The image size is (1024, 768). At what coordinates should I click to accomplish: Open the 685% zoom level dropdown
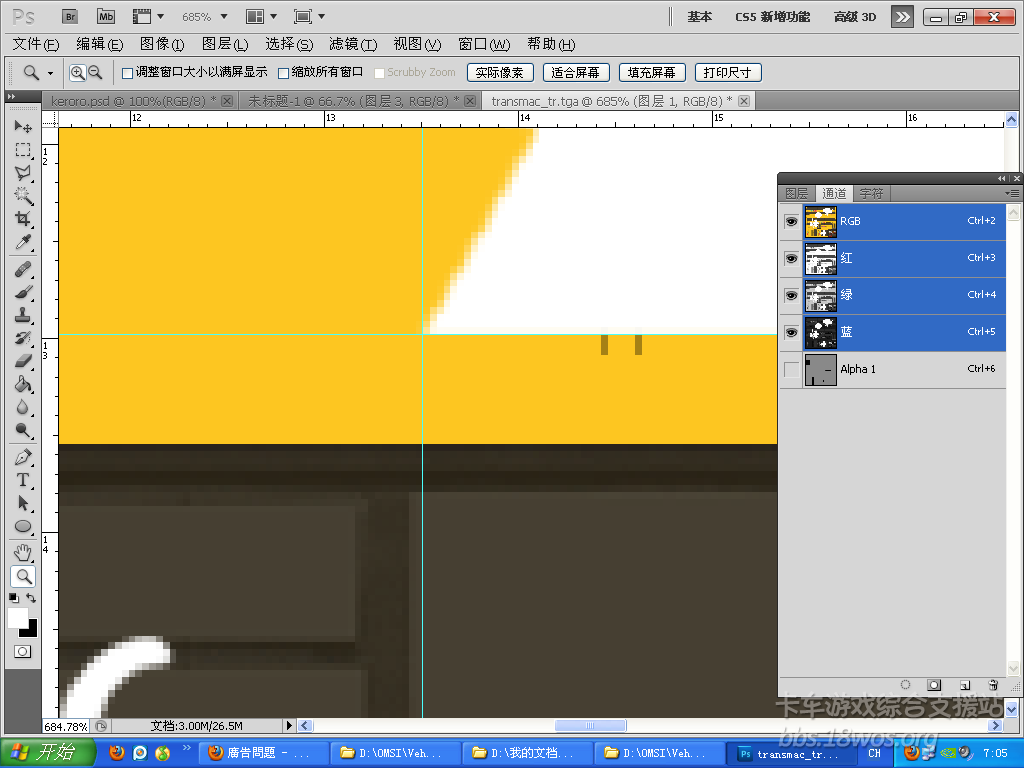204,17
